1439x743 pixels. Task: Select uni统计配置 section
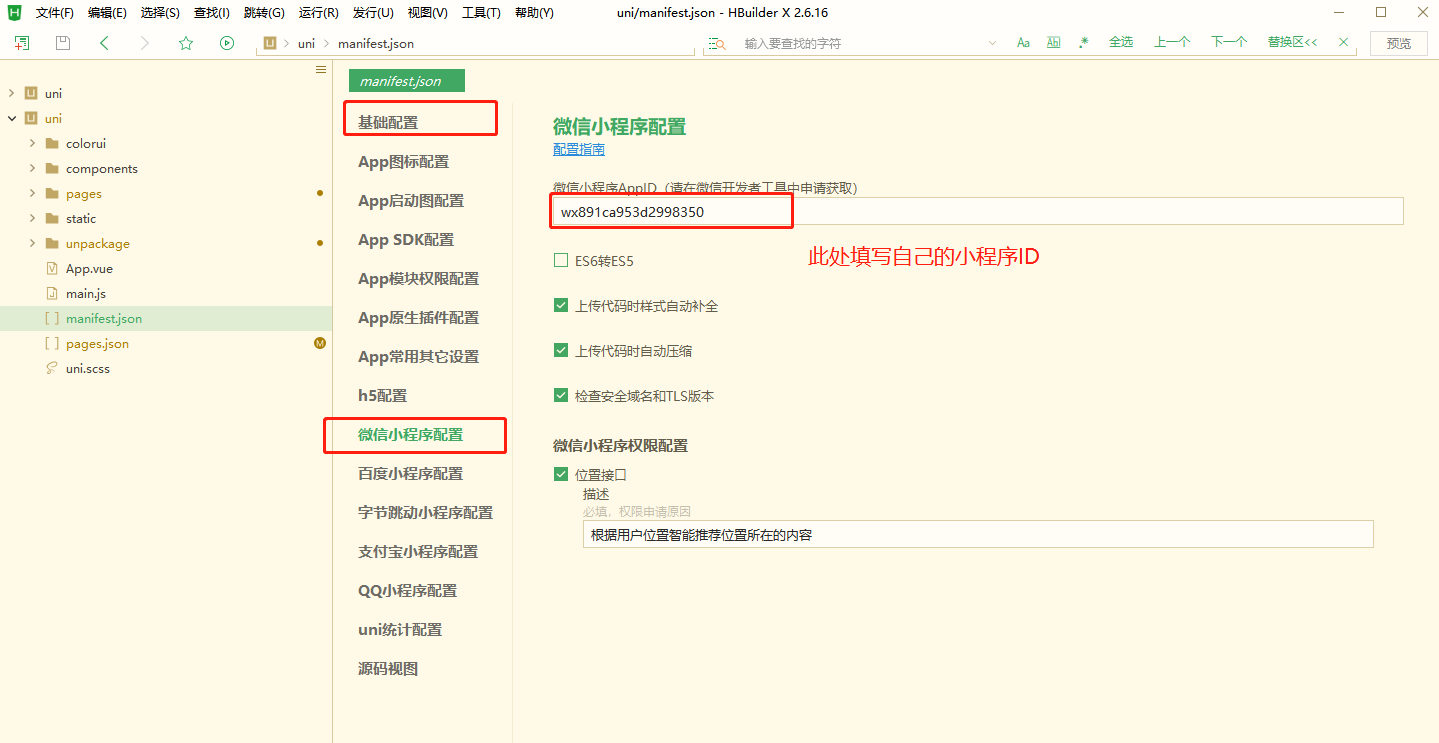click(x=400, y=629)
